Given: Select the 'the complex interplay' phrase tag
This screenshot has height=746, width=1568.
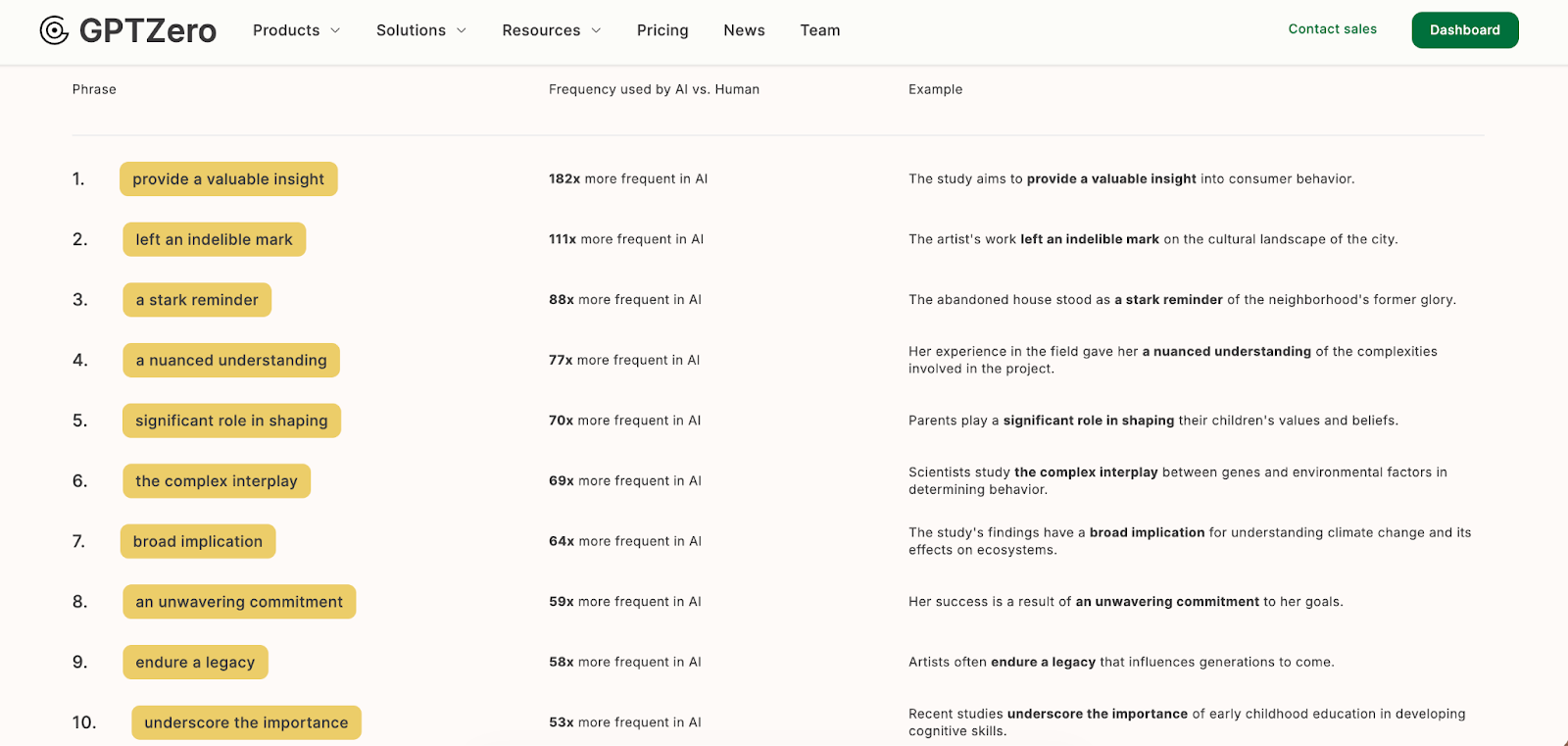Looking at the screenshot, I should coord(217,481).
